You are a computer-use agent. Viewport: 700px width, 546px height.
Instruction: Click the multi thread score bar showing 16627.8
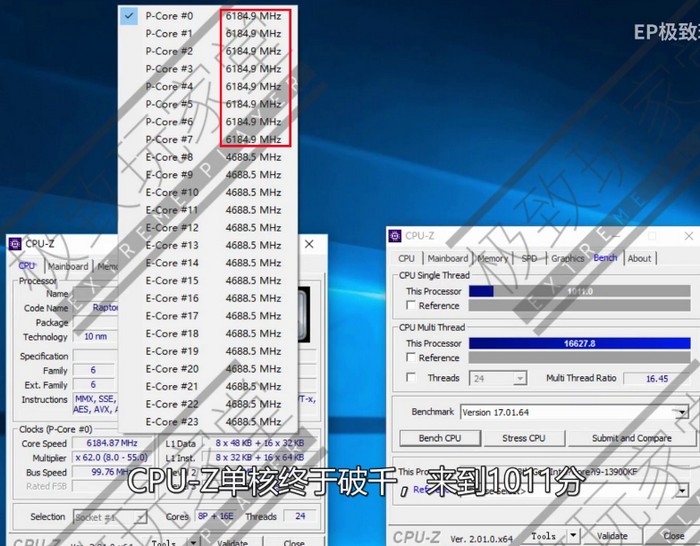(579, 343)
